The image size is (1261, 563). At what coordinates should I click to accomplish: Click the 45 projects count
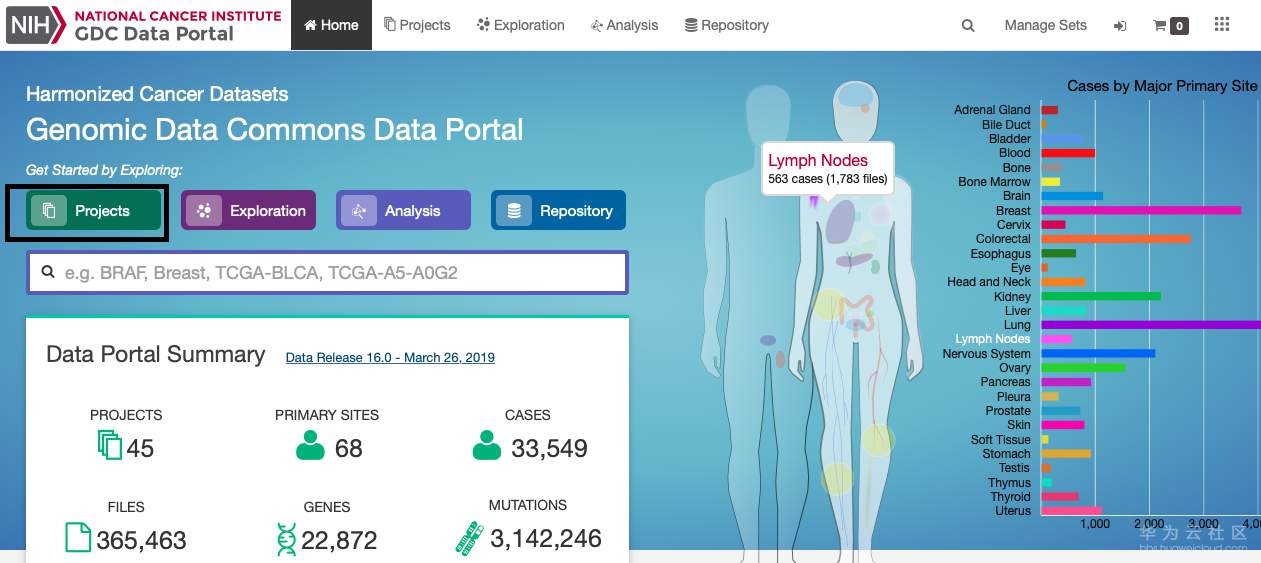[140, 448]
